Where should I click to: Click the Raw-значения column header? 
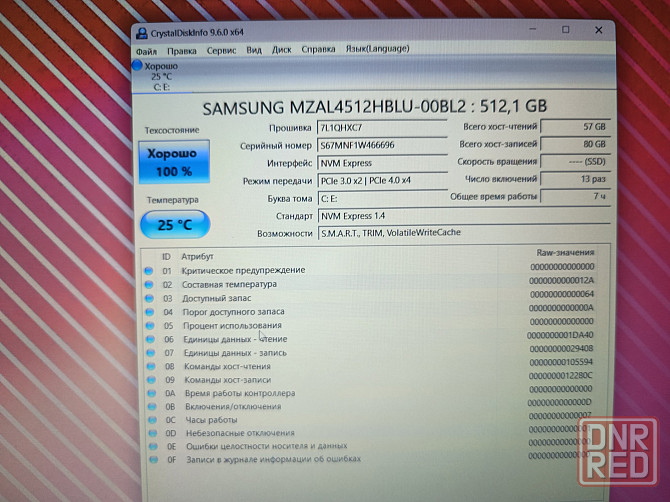(565, 253)
